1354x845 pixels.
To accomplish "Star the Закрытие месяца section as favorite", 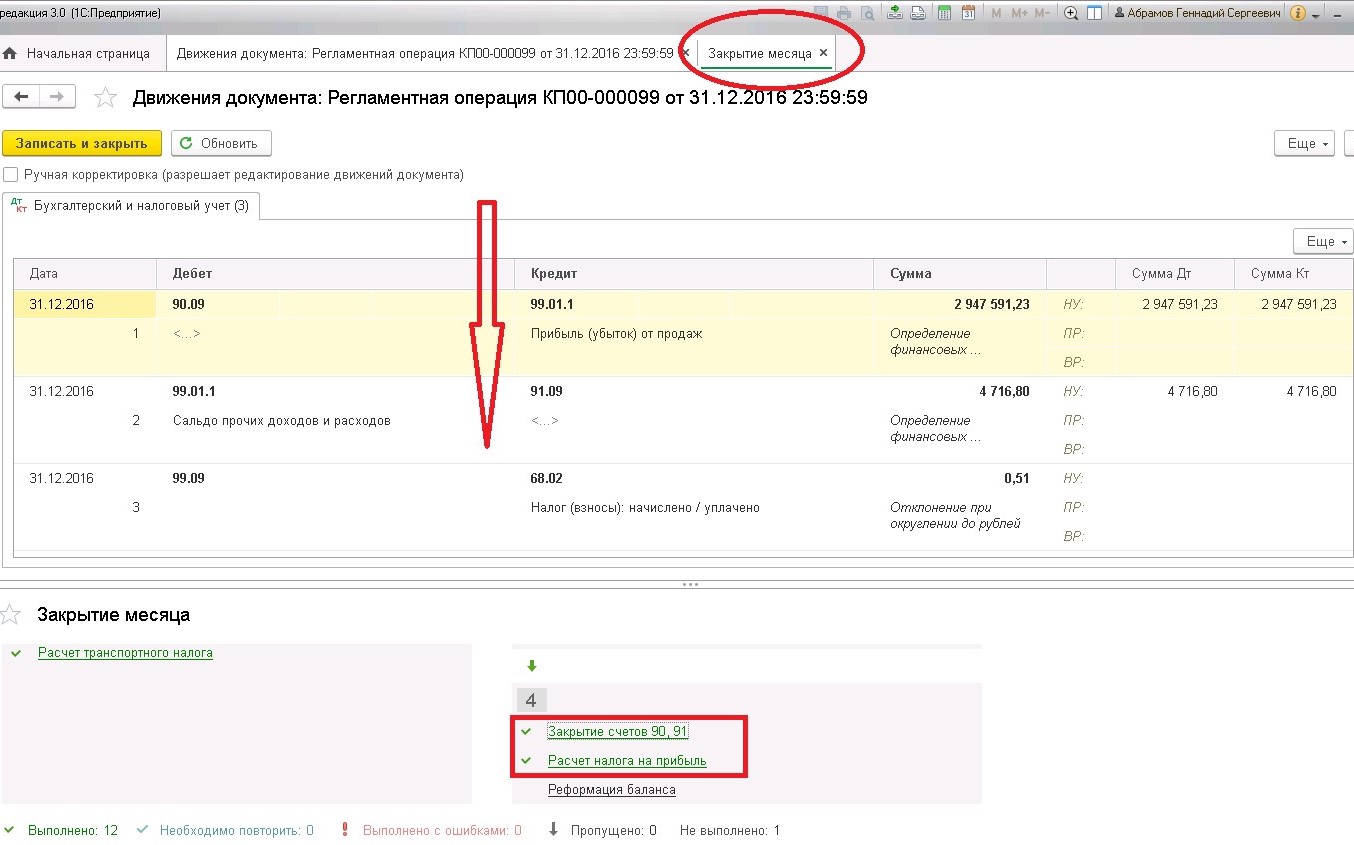I will pos(10,614).
